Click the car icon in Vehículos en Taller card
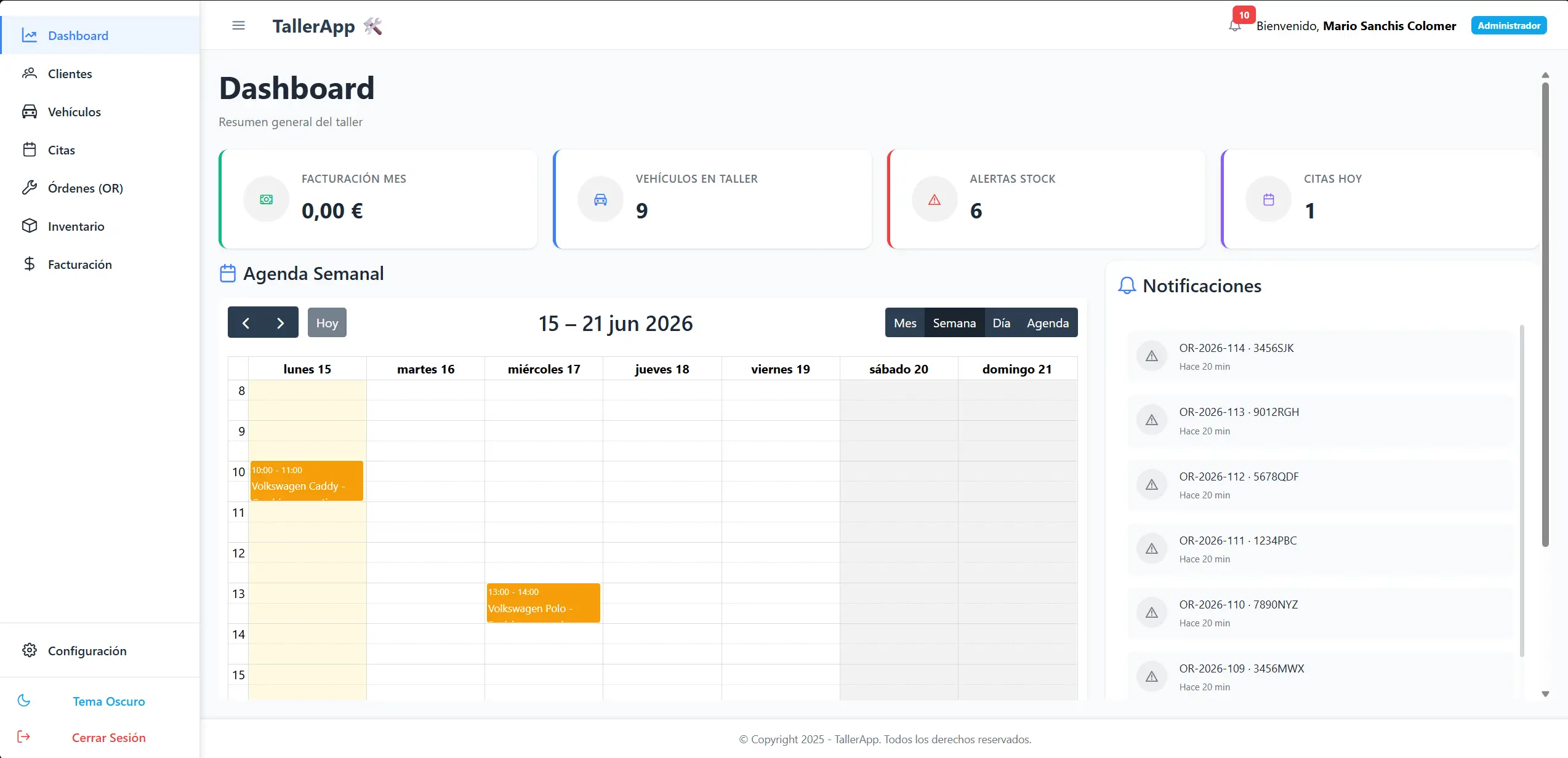The height and width of the screenshot is (758, 1568). pos(600,199)
